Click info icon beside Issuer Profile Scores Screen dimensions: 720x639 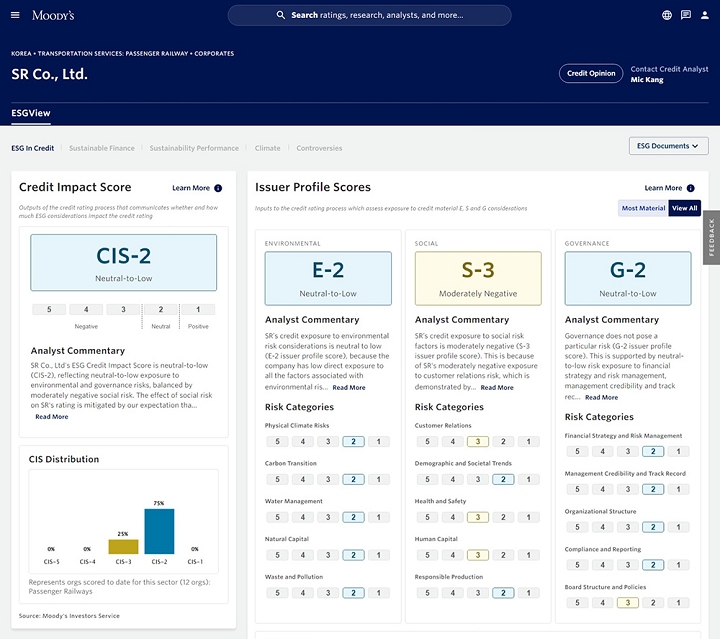691,188
